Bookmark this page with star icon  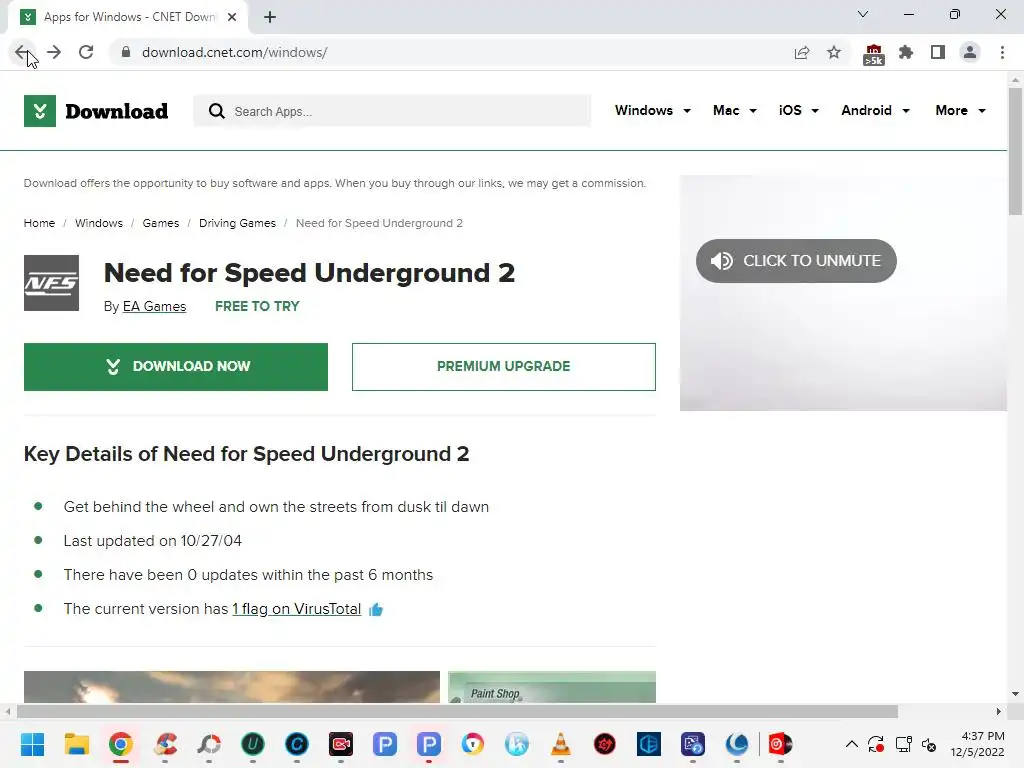click(834, 52)
